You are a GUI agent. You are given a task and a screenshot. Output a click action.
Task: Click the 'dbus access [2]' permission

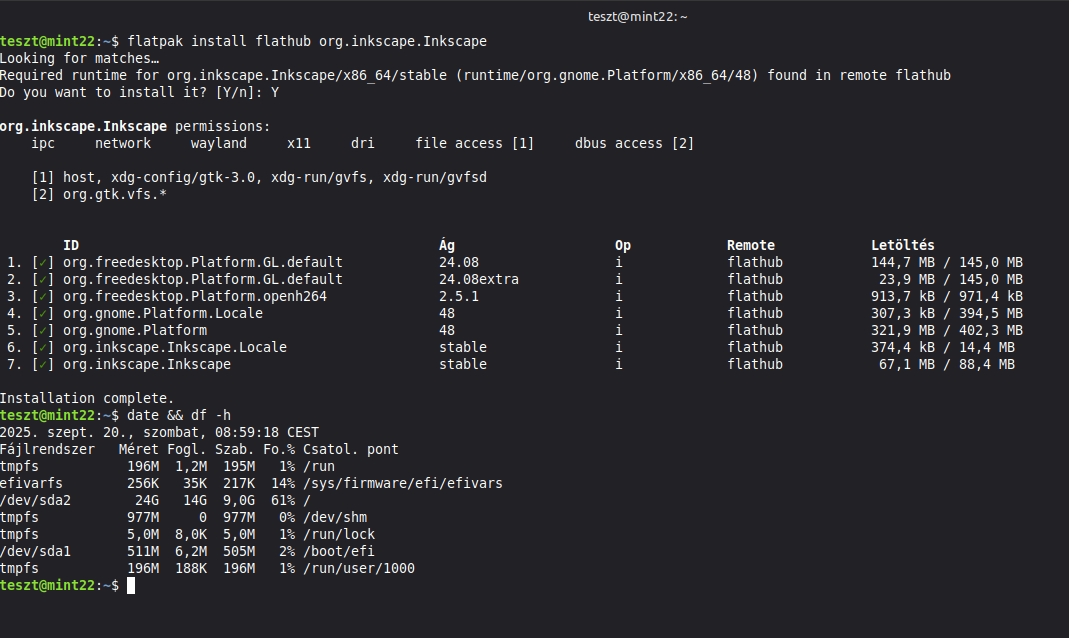pyautogui.click(x=634, y=144)
